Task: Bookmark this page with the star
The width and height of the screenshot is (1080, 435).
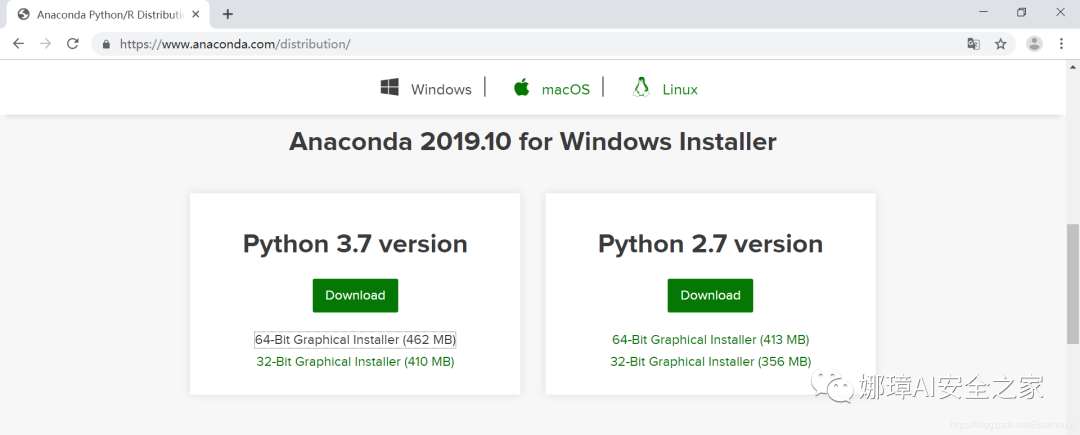Action: point(1001,44)
